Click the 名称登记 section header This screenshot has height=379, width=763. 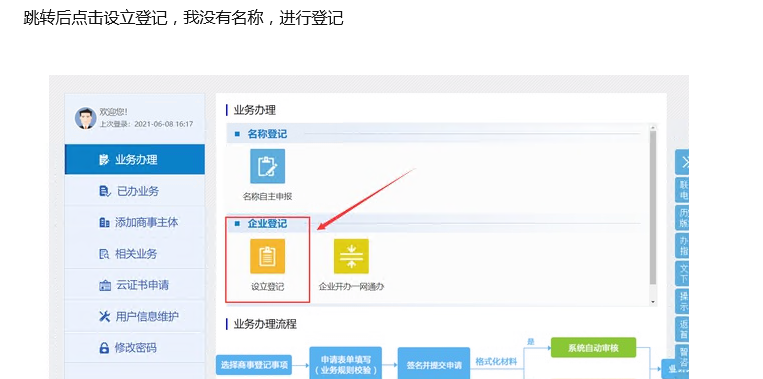[267, 134]
